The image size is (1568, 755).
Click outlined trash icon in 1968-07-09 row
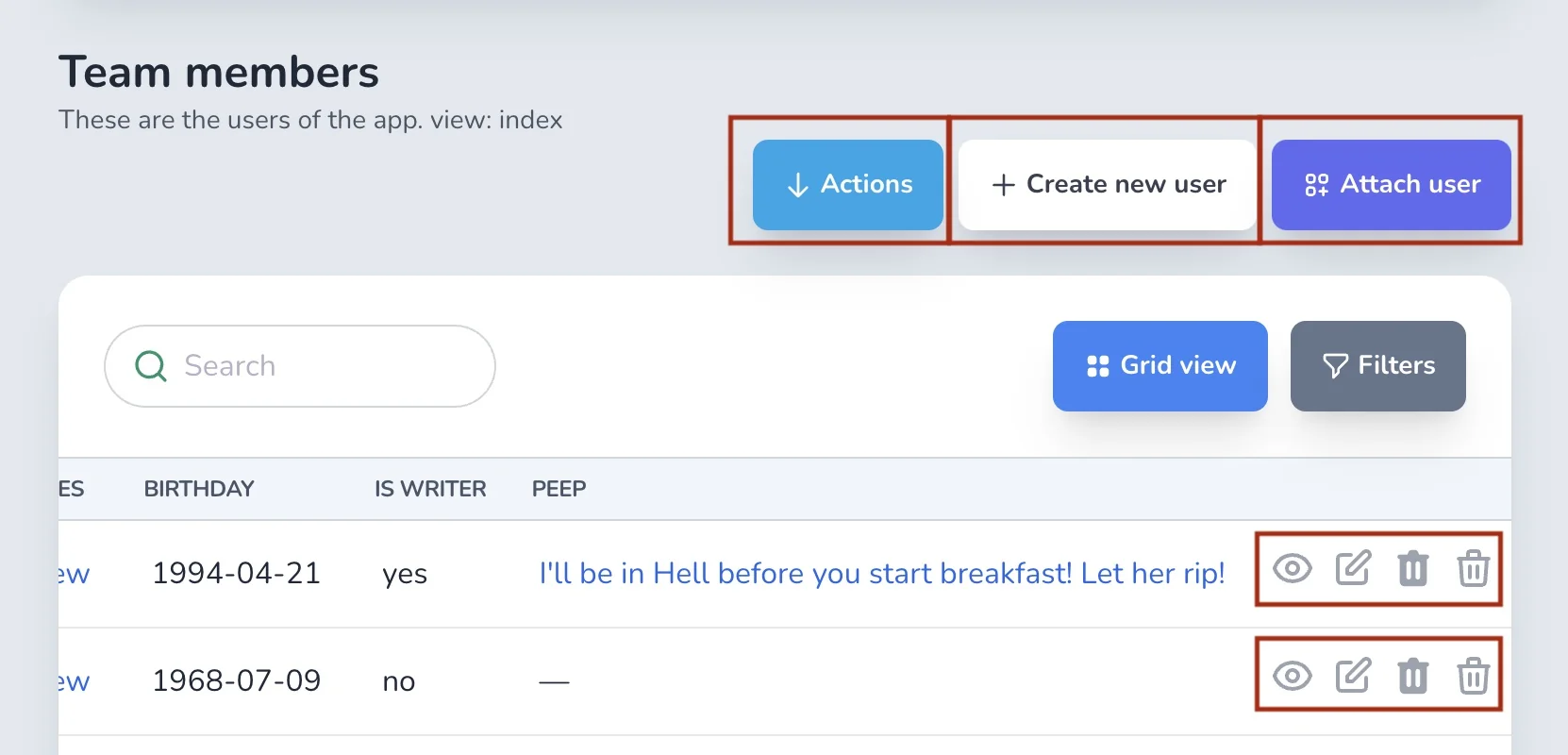[x=1473, y=676]
